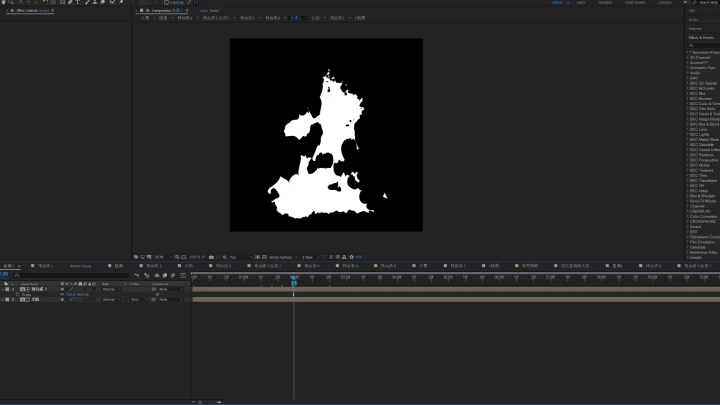The image size is (720, 405).
Task: Expand the Animation Presets category
Action: coord(688,52)
